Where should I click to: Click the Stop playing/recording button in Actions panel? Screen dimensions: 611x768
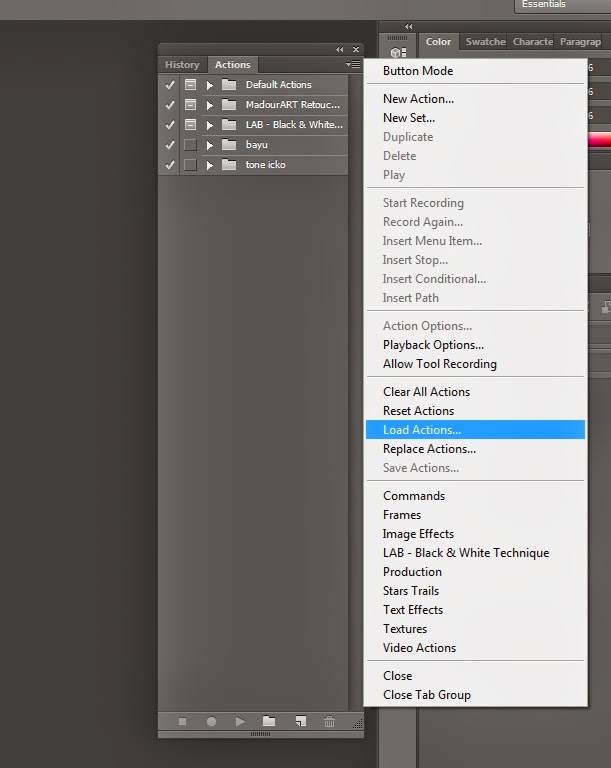pyautogui.click(x=182, y=721)
